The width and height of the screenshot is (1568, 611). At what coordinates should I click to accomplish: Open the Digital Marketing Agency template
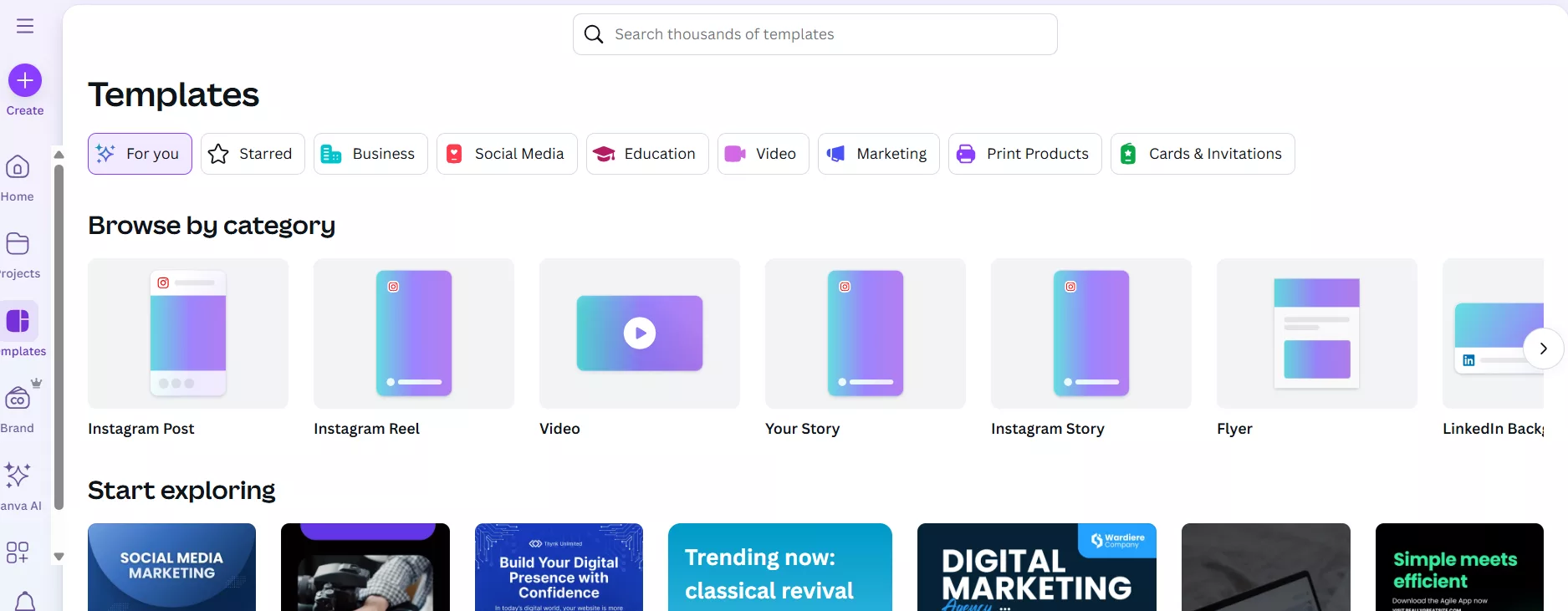point(1037,568)
